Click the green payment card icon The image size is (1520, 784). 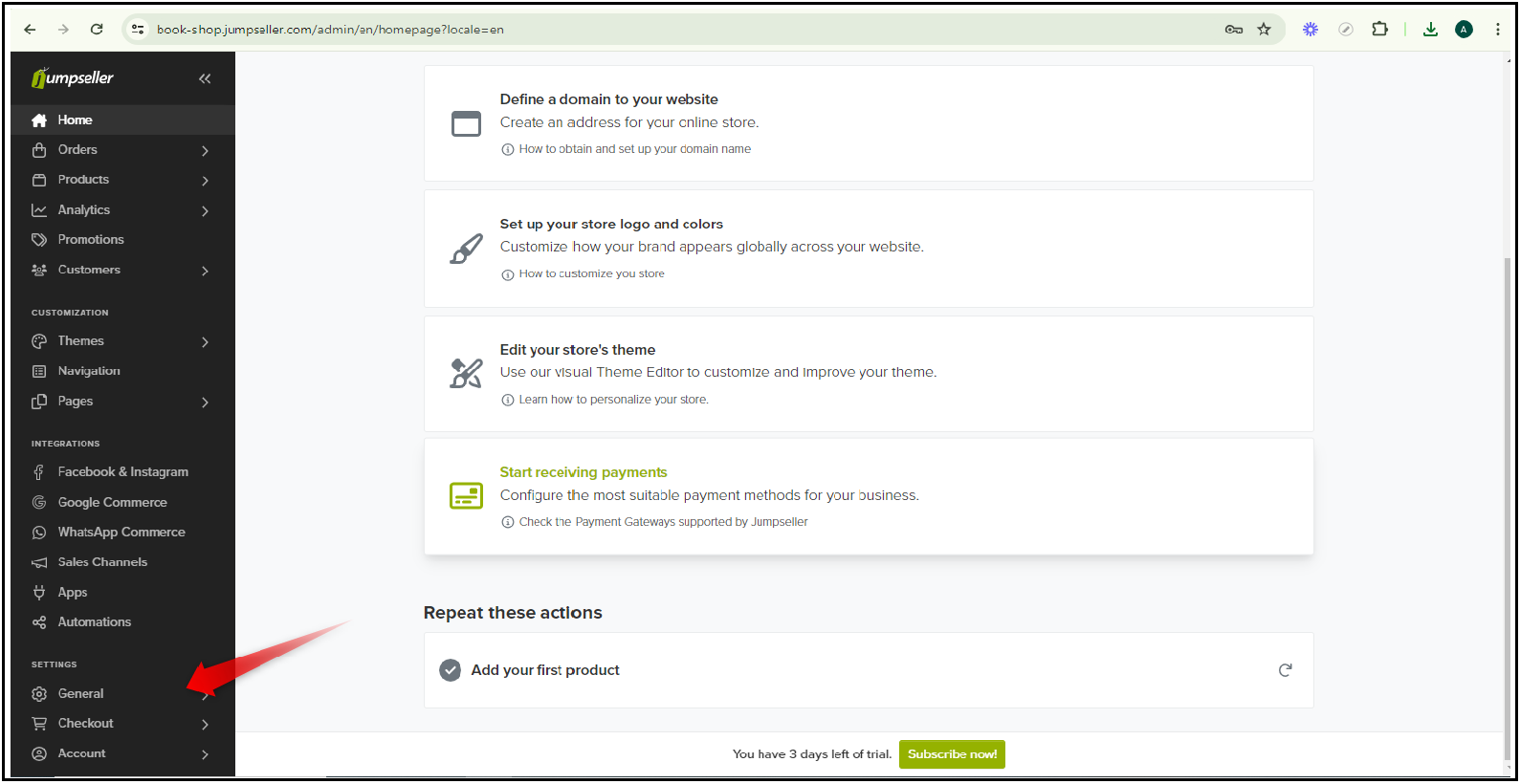point(466,496)
